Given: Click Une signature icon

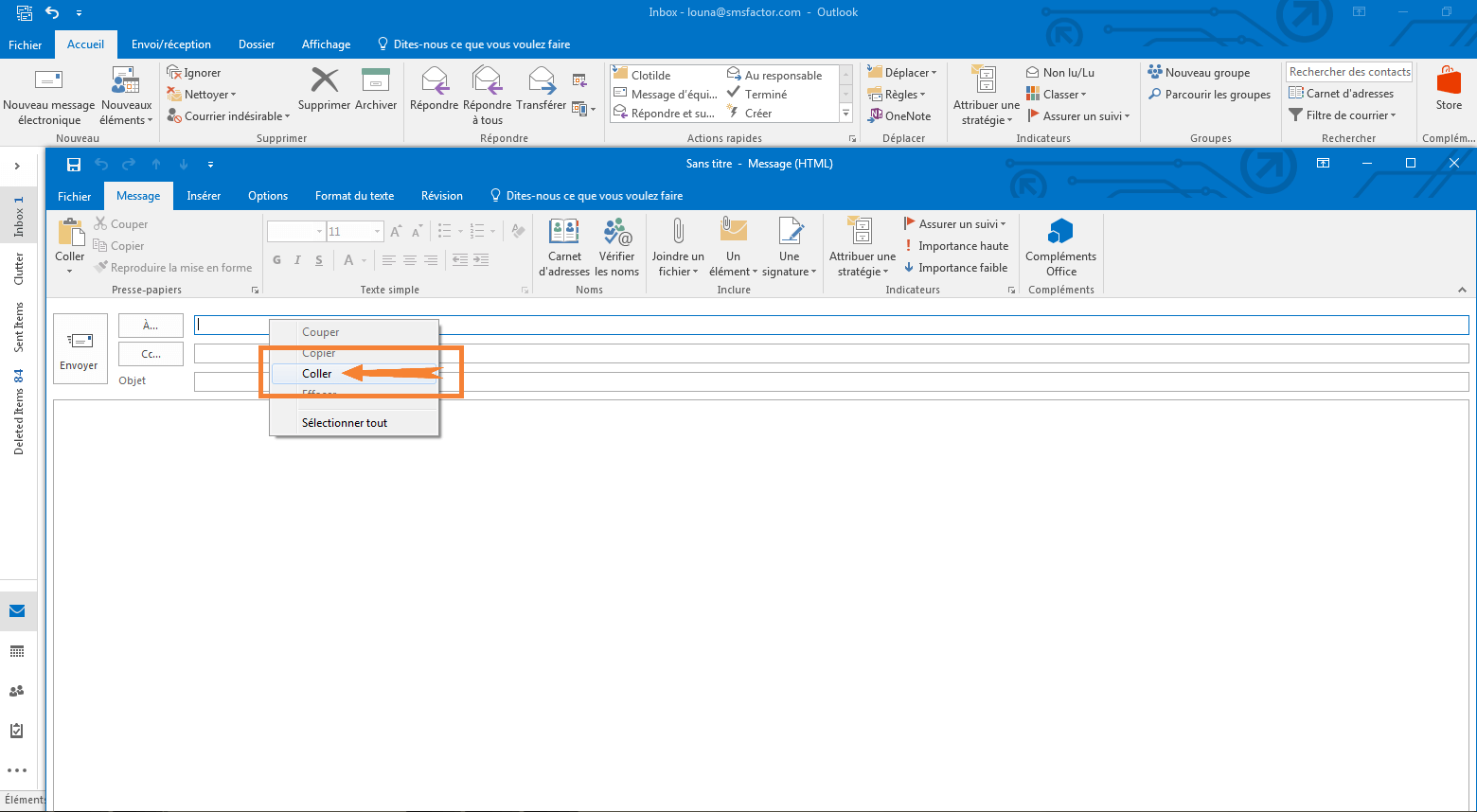Looking at the screenshot, I should pyautogui.click(x=790, y=231).
